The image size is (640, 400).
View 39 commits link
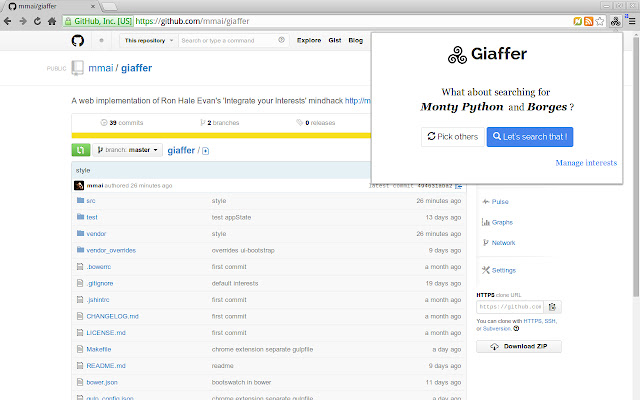pos(122,123)
